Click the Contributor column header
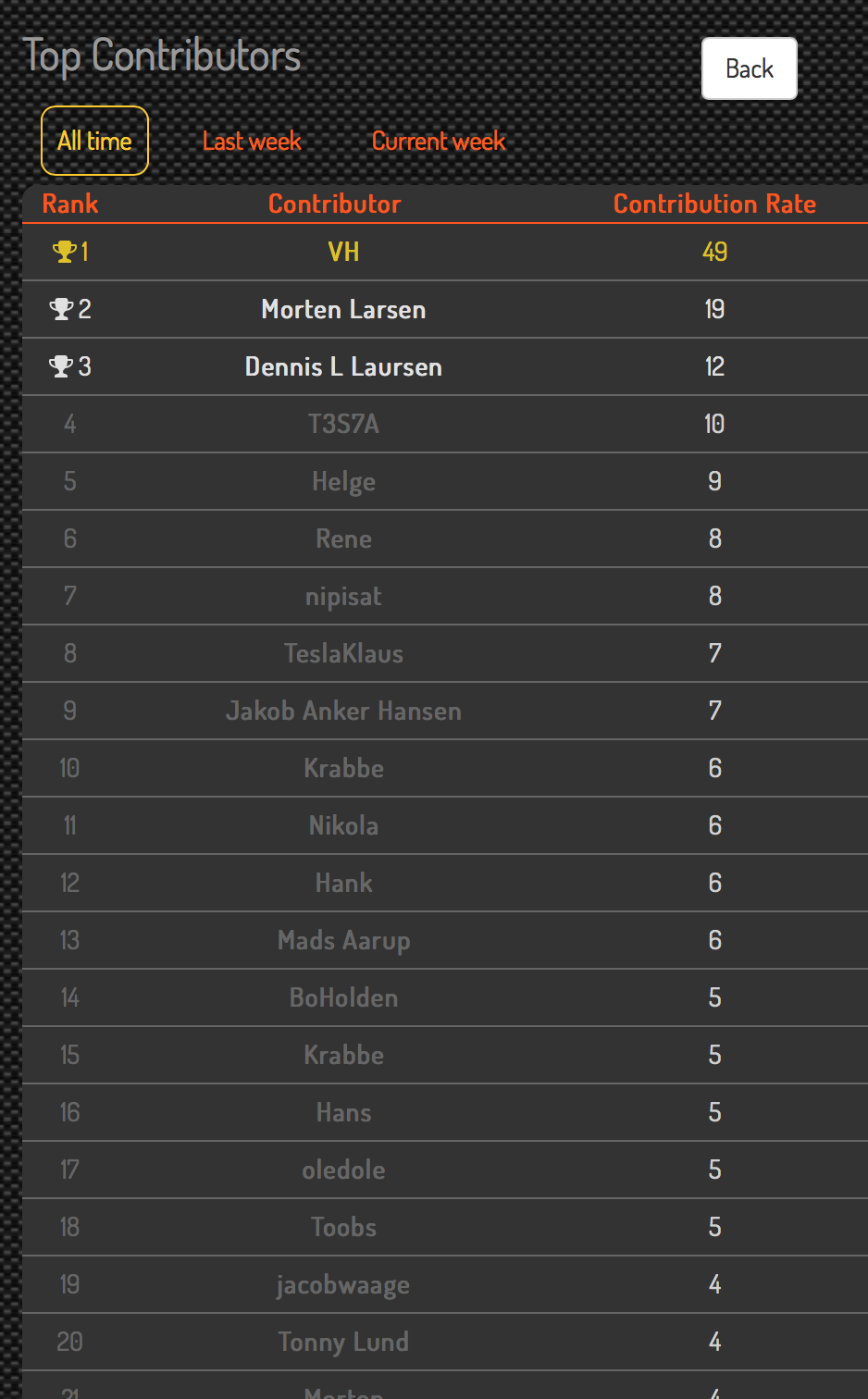 (x=335, y=204)
